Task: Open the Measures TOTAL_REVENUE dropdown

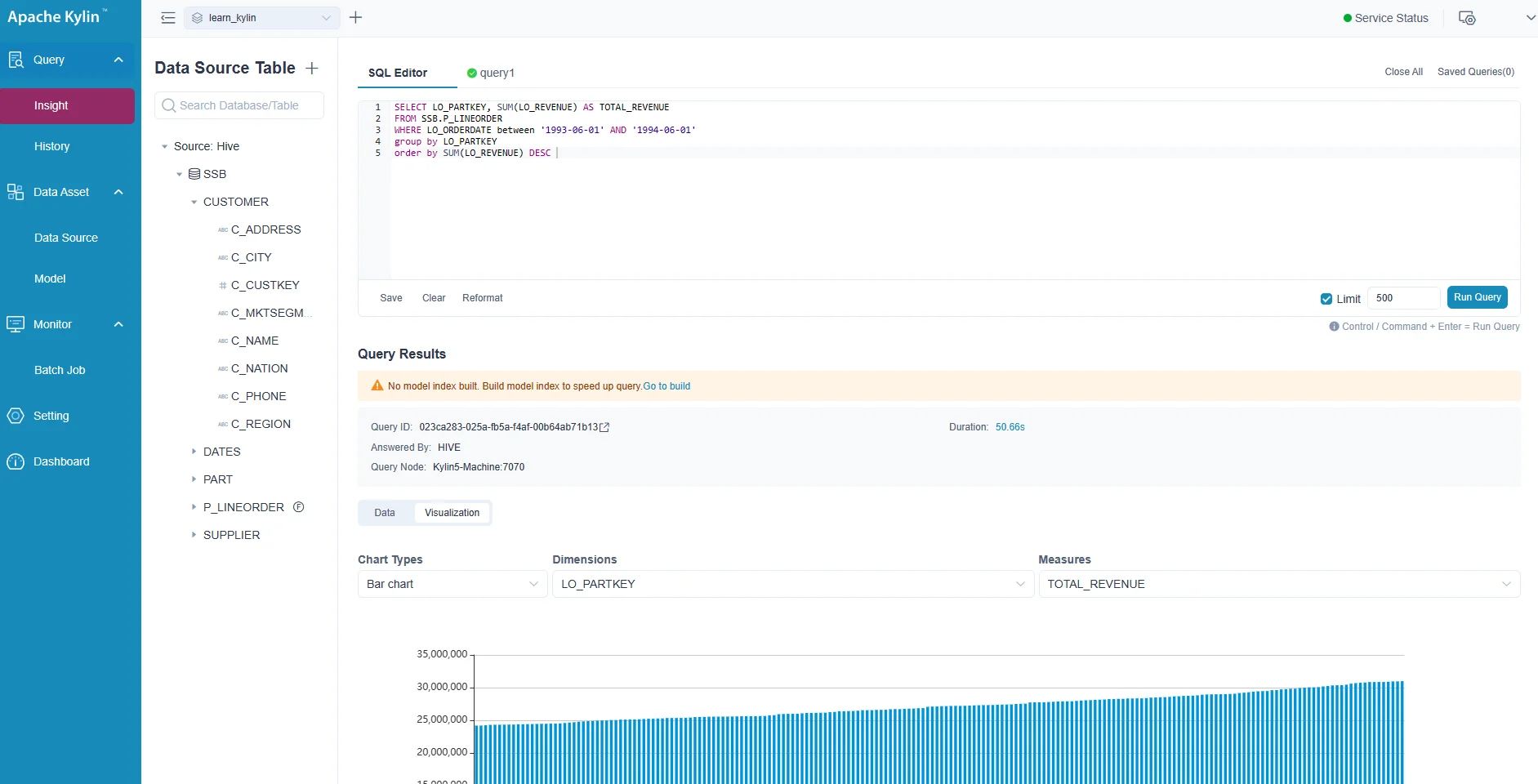Action: (1278, 584)
